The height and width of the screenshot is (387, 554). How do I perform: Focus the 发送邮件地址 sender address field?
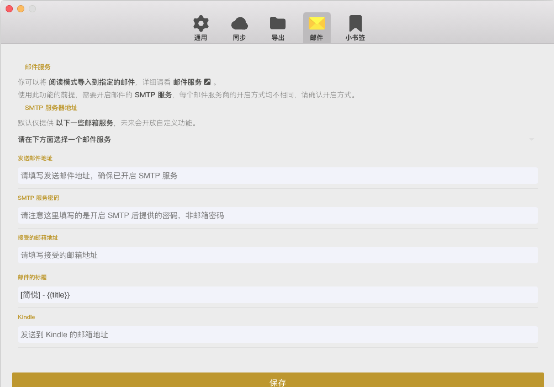[278, 176]
